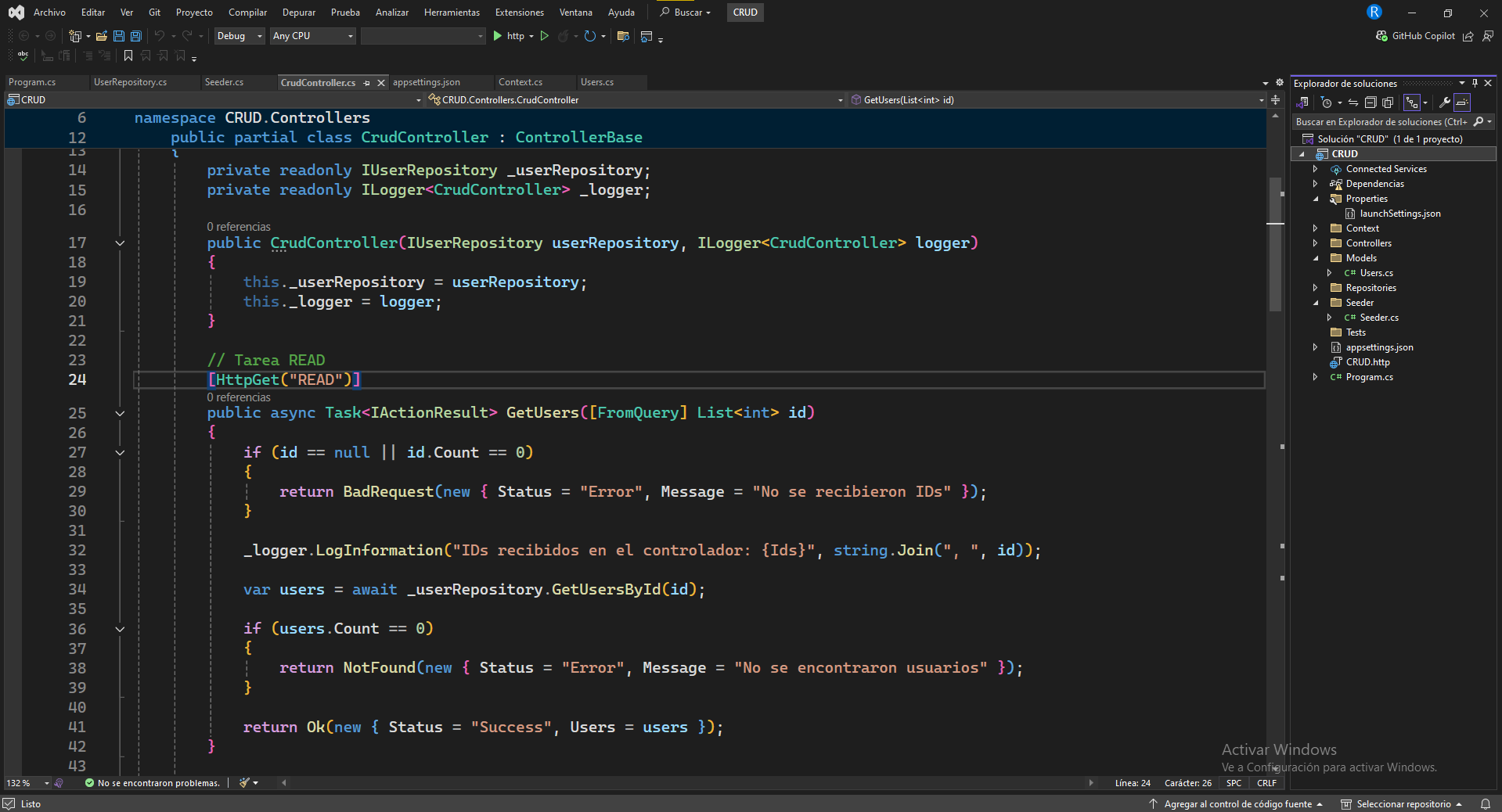Click the Buscar search button in title bar
Image resolution: width=1502 pixels, height=812 pixels.
point(685,13)
